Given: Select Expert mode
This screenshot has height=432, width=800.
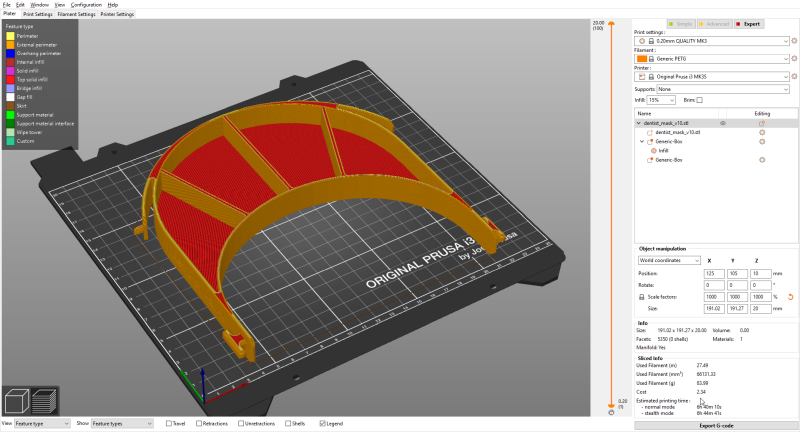Looking at the screenshot, I should [x=748, y=24].
